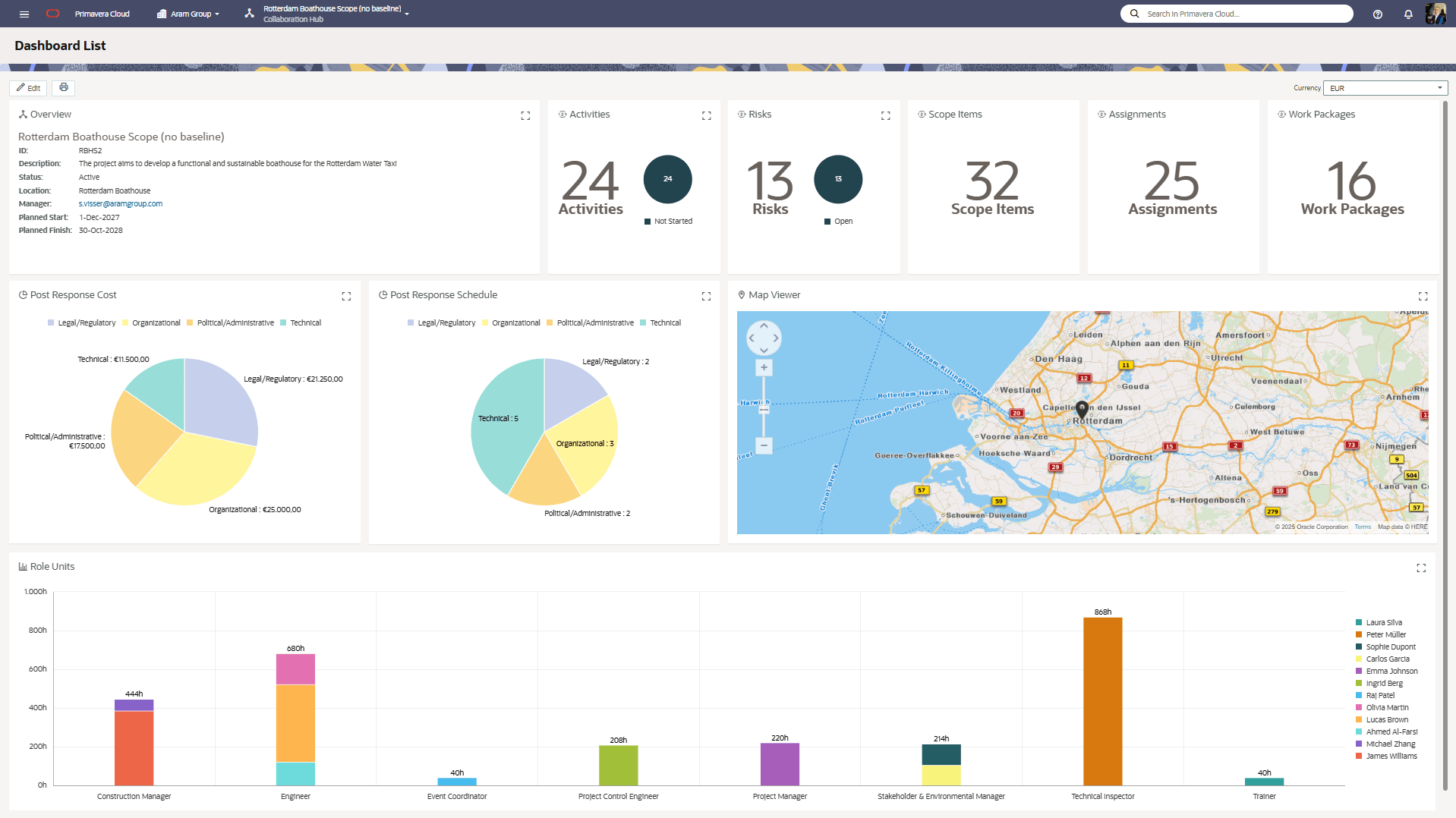The image size is (1456, 818).
Task: Toggle Not Started legend in Activities
Action: [x=668, y=222]
